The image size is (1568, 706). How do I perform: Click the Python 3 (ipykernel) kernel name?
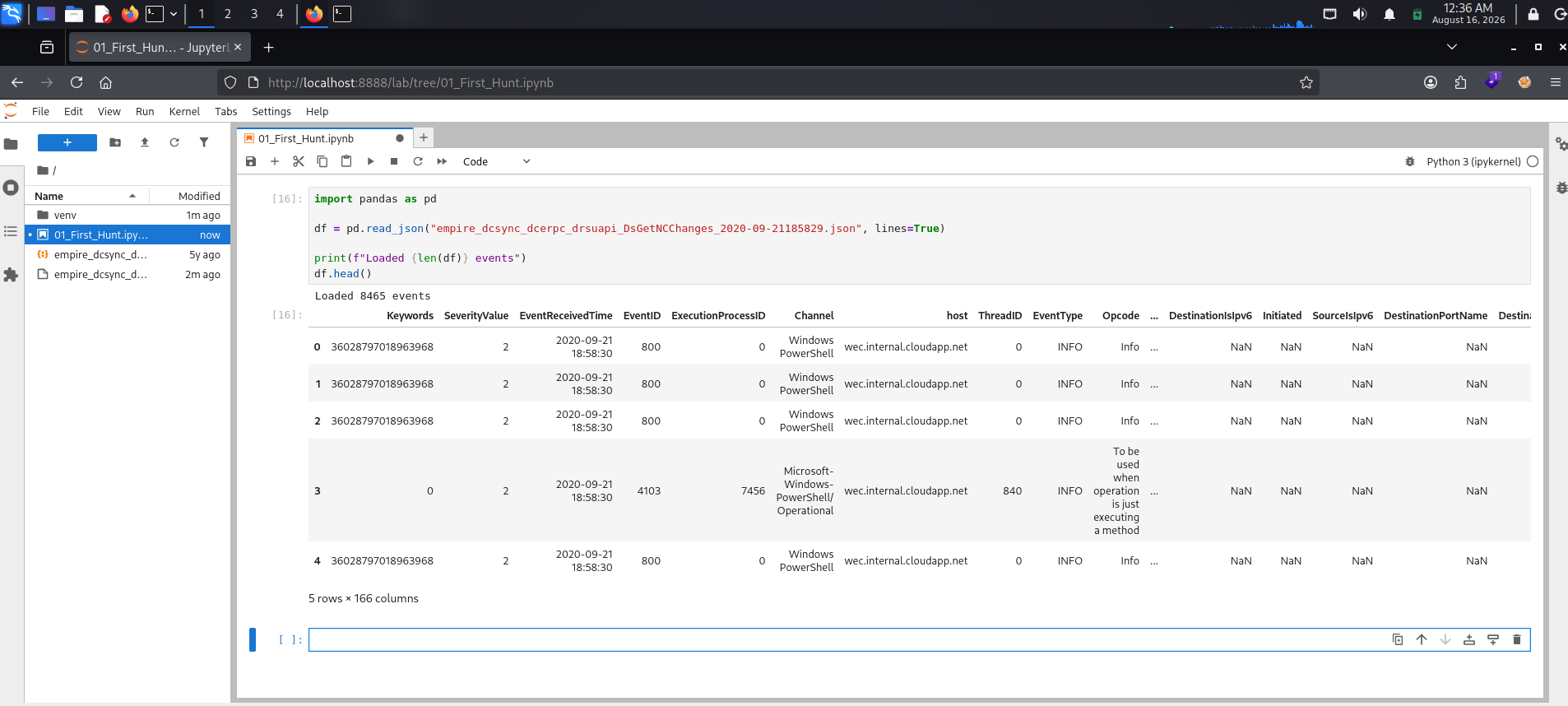(1473, 161)
